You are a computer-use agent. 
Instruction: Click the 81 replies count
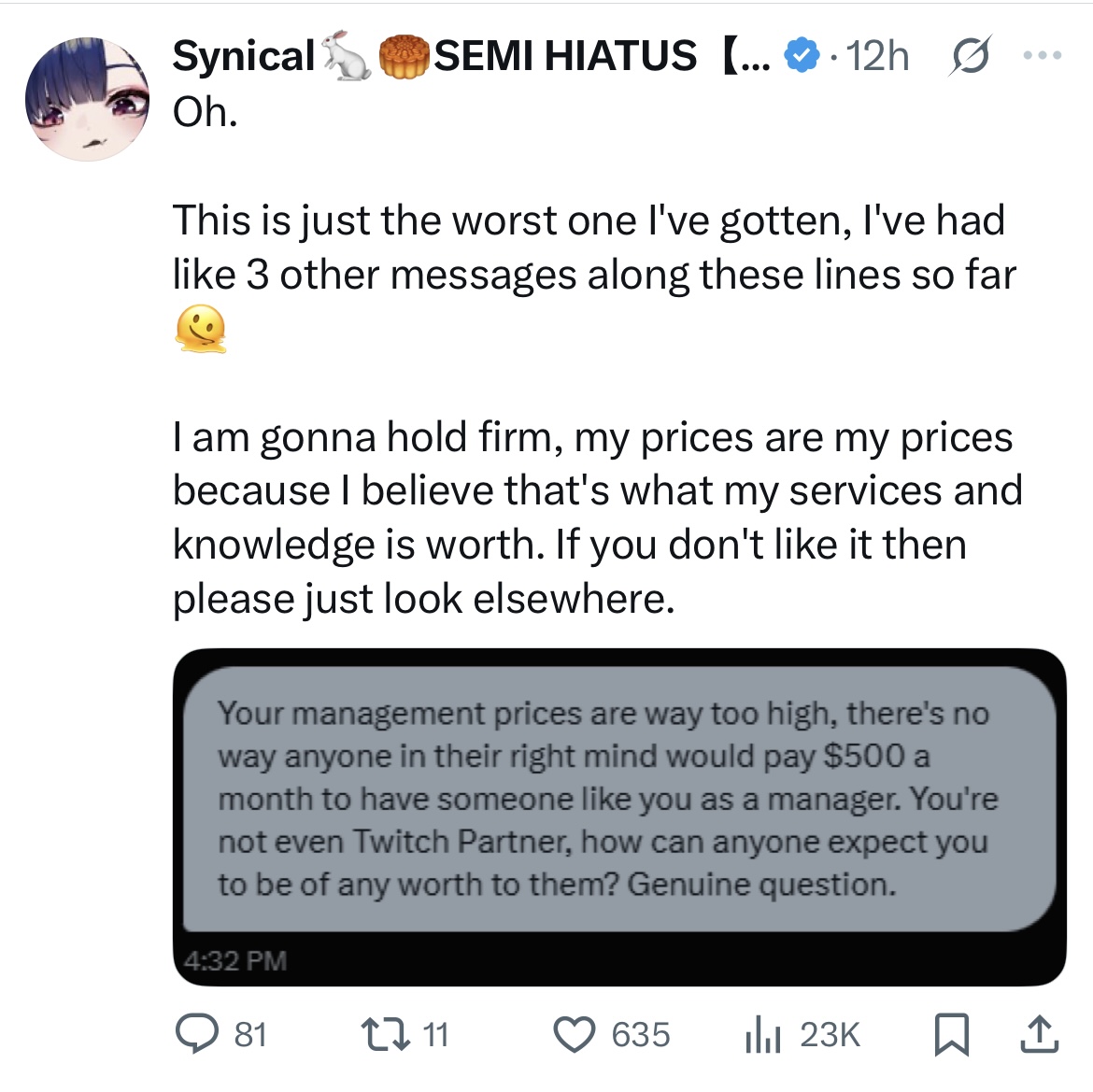[250, 1035]
